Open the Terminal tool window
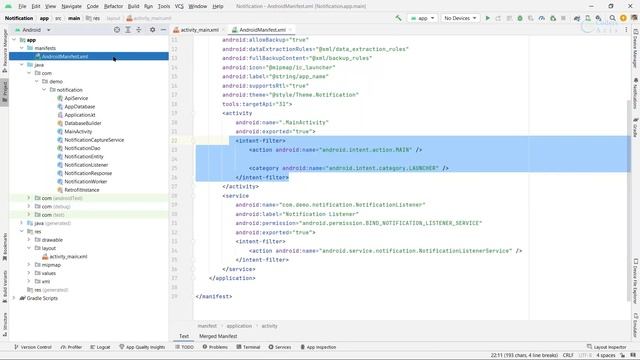This screenshot has height=360, width=640. (x=248, y=347)
